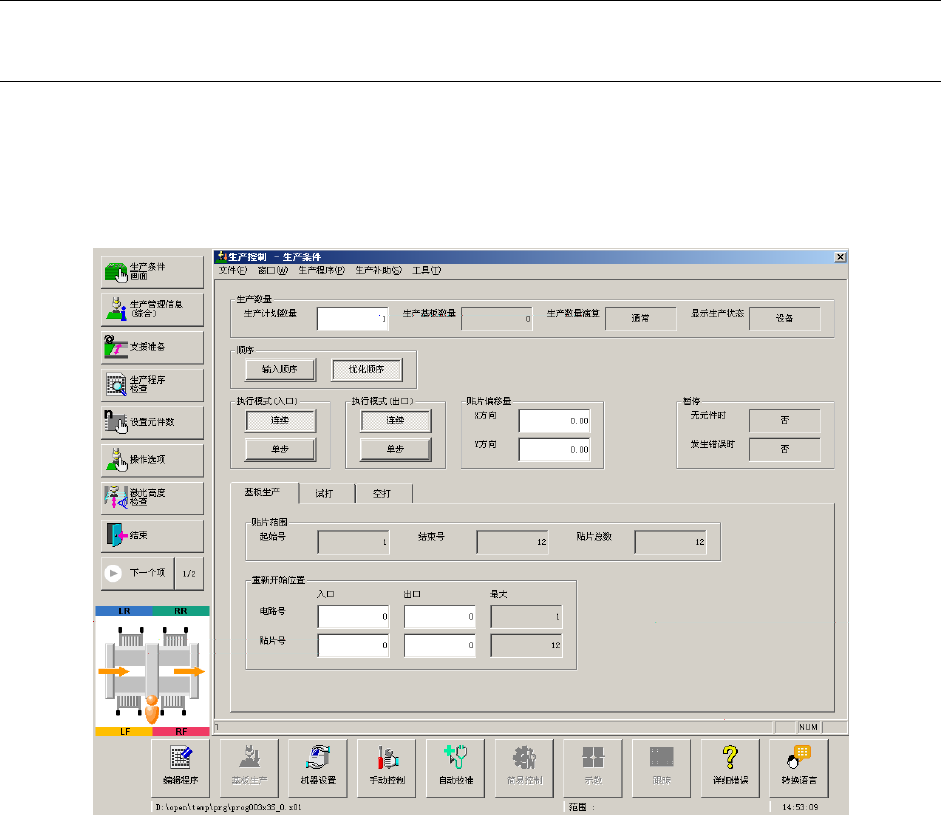The height and width of the screenshot is (815, 941).
Task: Click the 贴片号 入口 input field
Action: [x=353, y=645]
